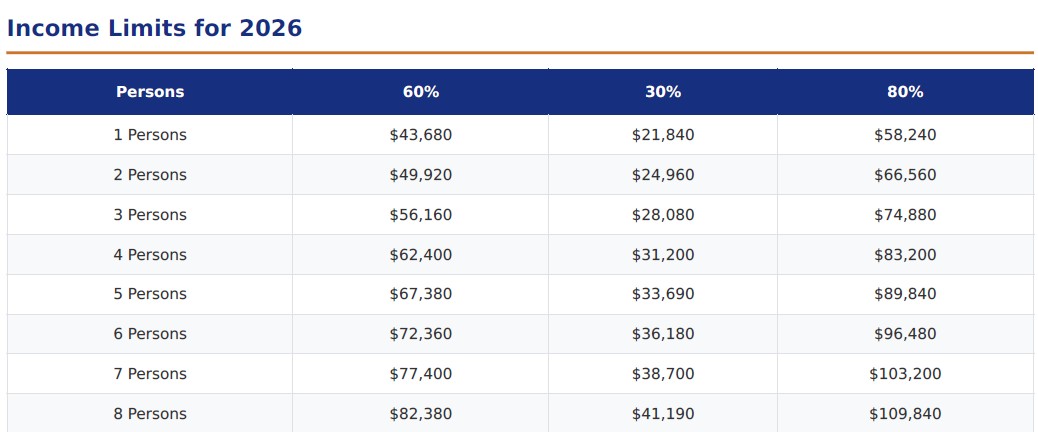The height and width of the screenshot is (432, 1038).
Task: Click the $83,200 value
Action: click(905, 255)
